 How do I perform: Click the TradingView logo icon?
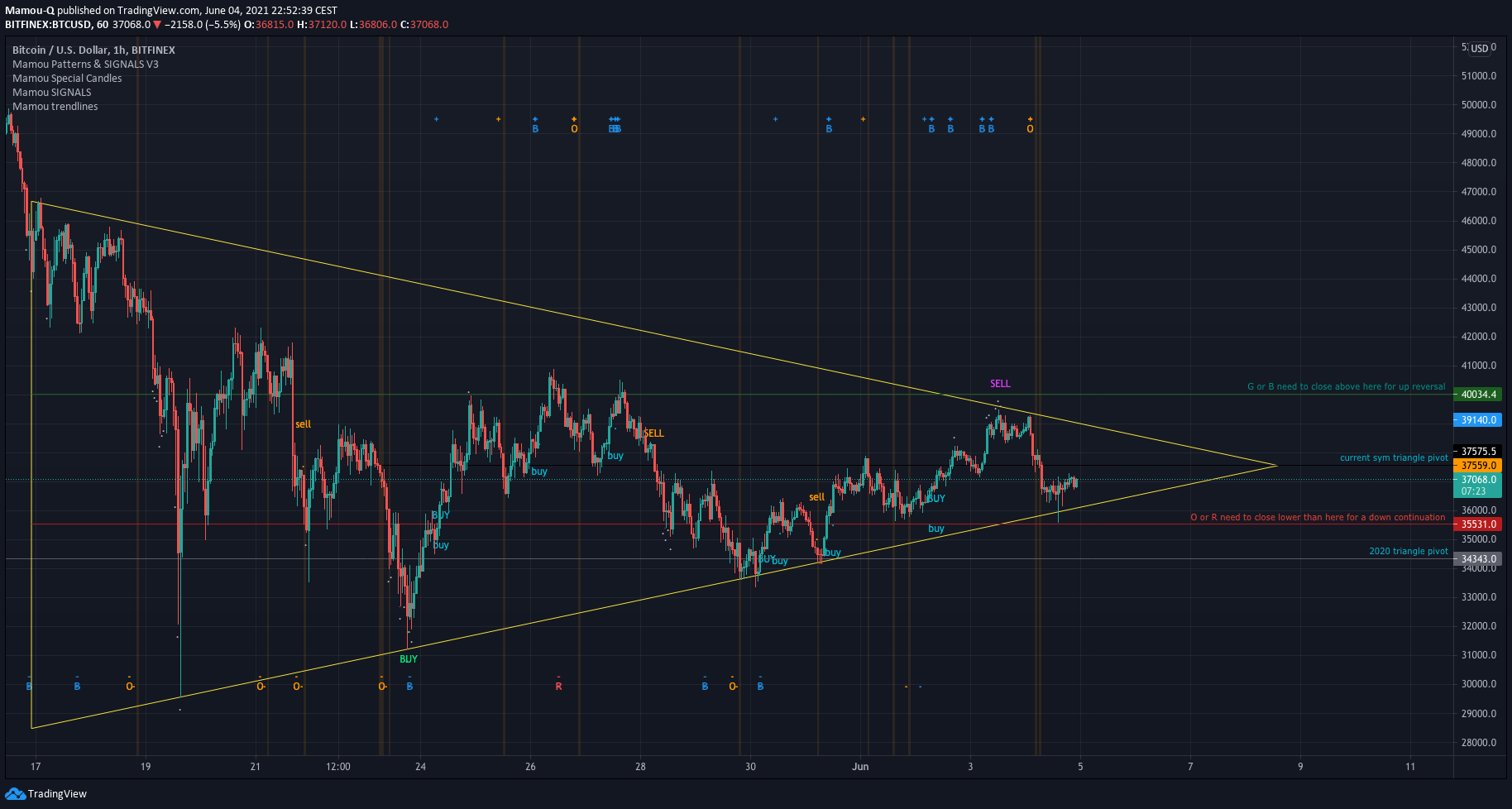click(x=15, y=794)
